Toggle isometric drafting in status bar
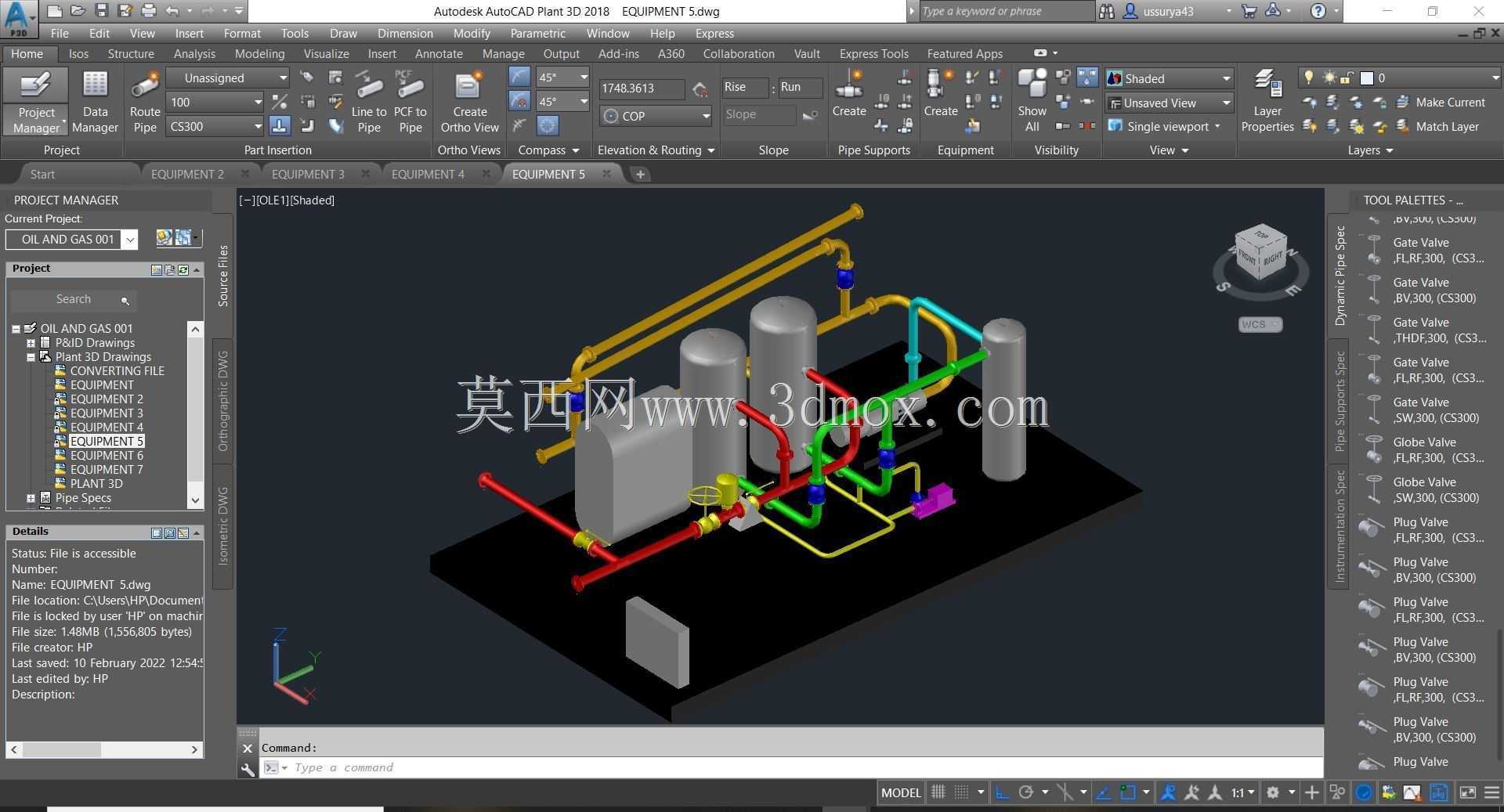This screenshot has width=1504, height=812. point(1065,792)
